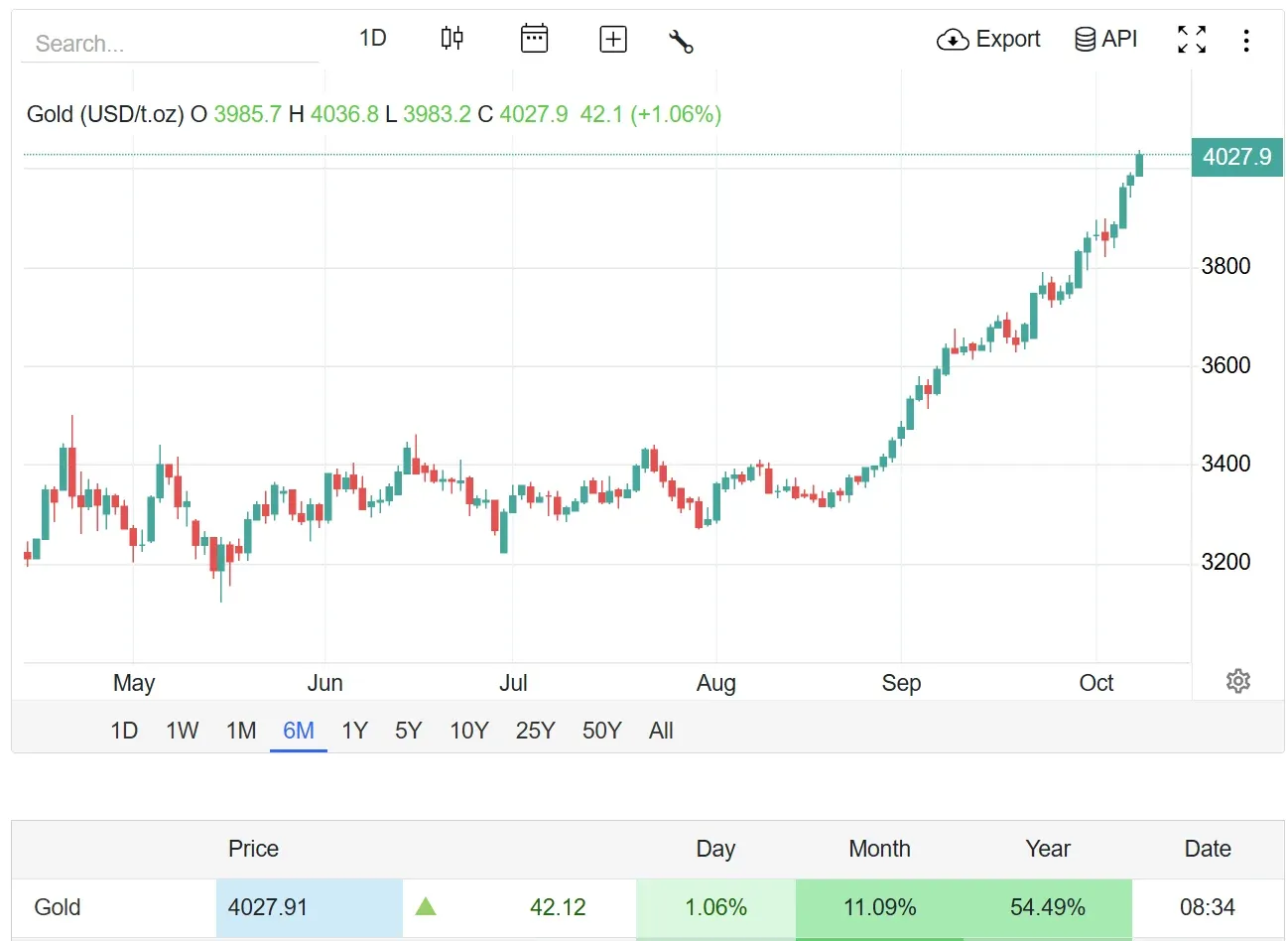Image resolution: width=1288 pixels, height=941 pixels.
Task: Expand the 1D interval dropdown in toolbar
Action: [373, 39]
